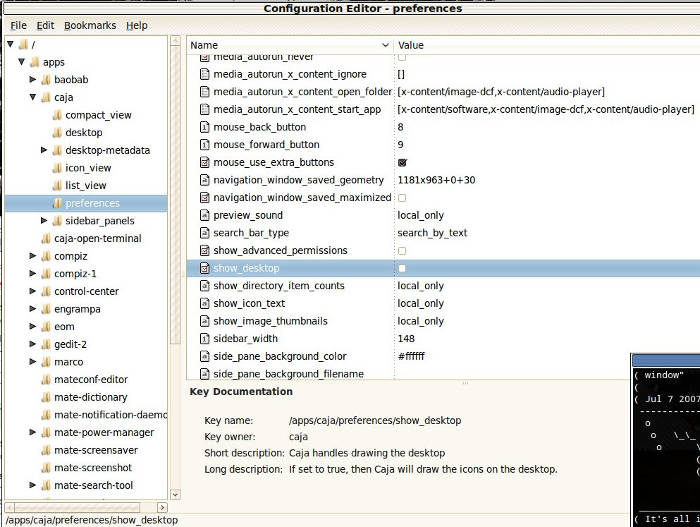The image size is (700, 527).
Task: Click the Value column header
Action: tap(547, 45)
